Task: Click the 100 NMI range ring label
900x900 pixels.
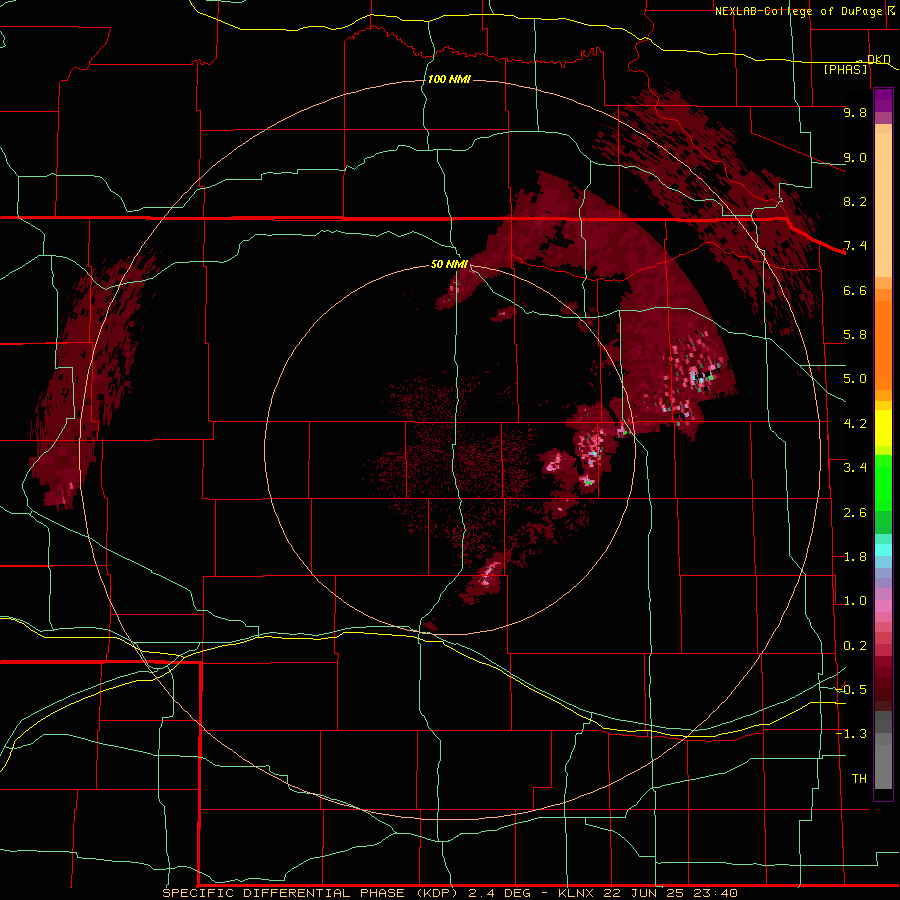Action: pyautogui.click(x=449, y=79)
